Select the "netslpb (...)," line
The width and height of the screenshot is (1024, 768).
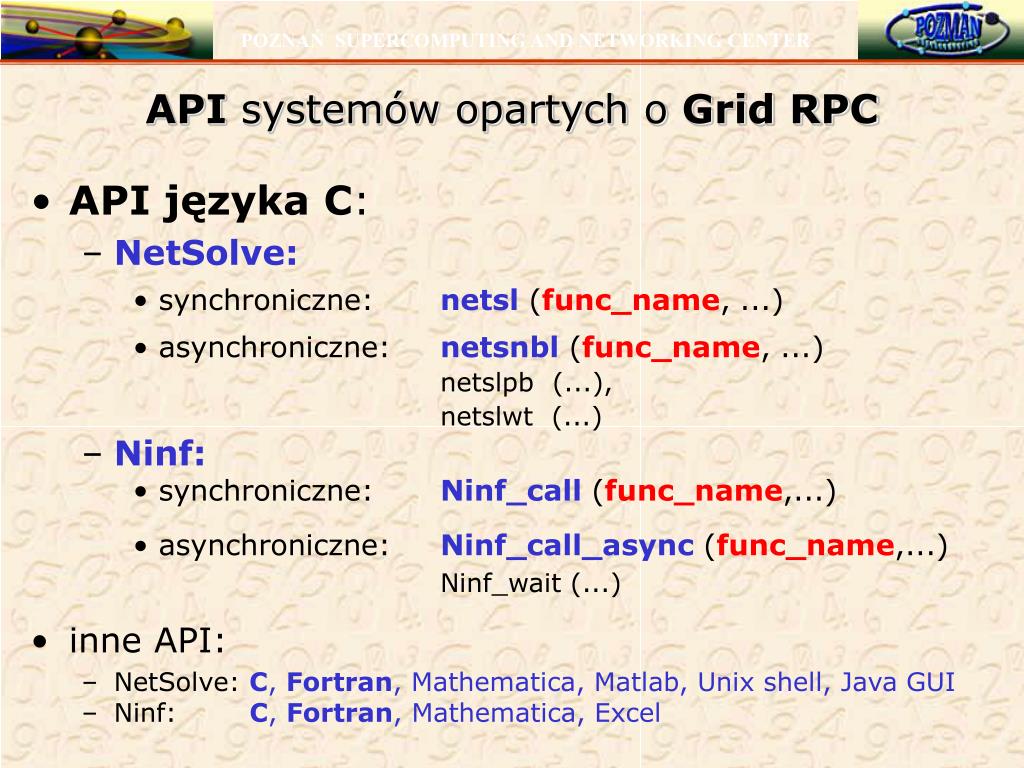click(x=526, y=383)
